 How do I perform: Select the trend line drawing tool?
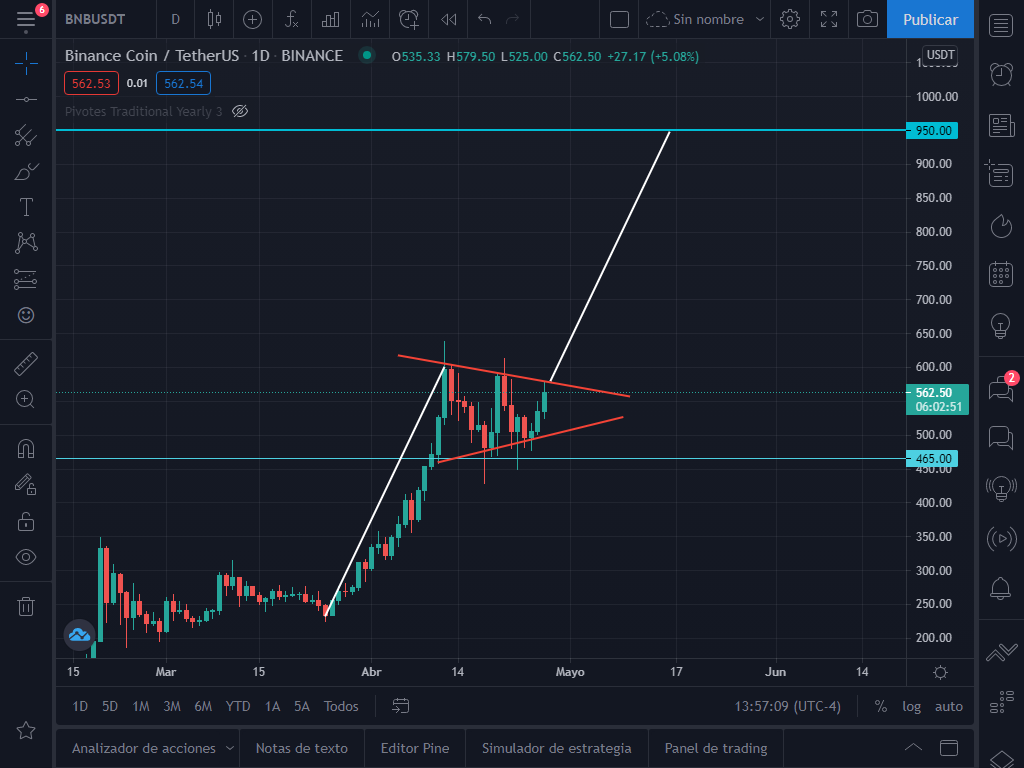(26, 99)
